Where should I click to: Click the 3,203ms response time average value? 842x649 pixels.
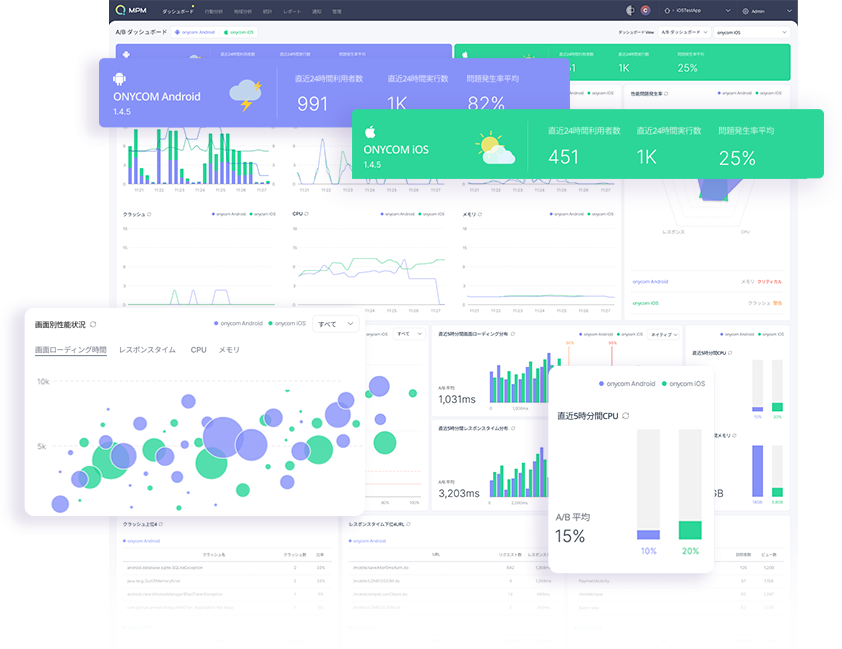[459, 493]
